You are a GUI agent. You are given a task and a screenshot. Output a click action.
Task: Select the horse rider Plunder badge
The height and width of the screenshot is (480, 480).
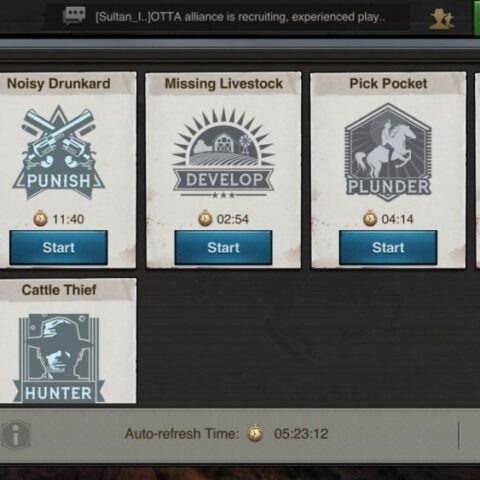pyautogui.click(x=388, y=152)
